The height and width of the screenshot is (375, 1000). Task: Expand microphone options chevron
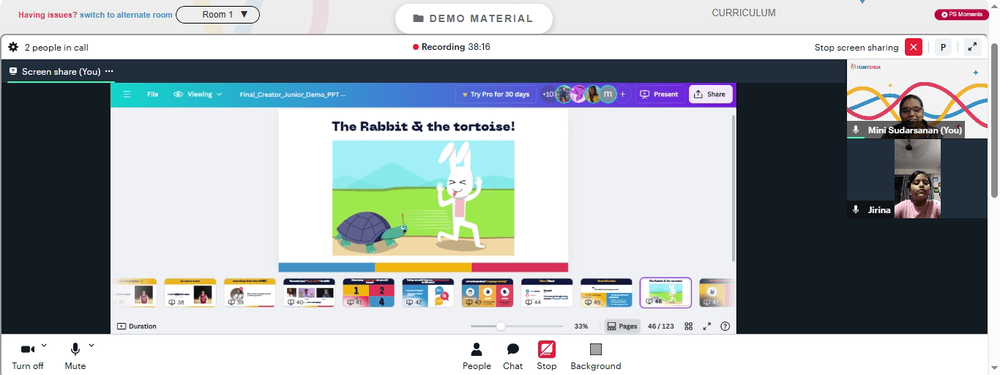(91, 345)
